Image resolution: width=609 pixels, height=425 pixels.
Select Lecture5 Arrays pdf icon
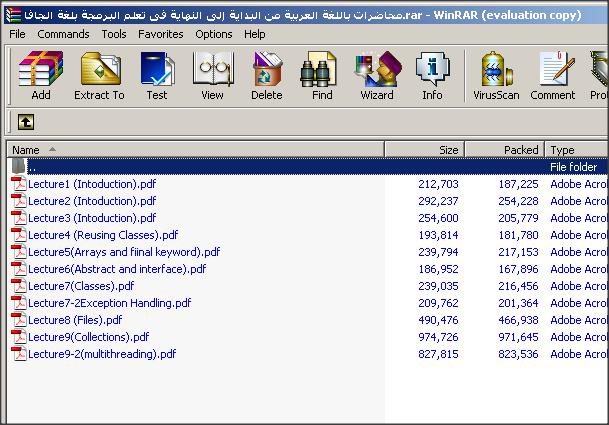pyautogui.click(x=19, y=252)
